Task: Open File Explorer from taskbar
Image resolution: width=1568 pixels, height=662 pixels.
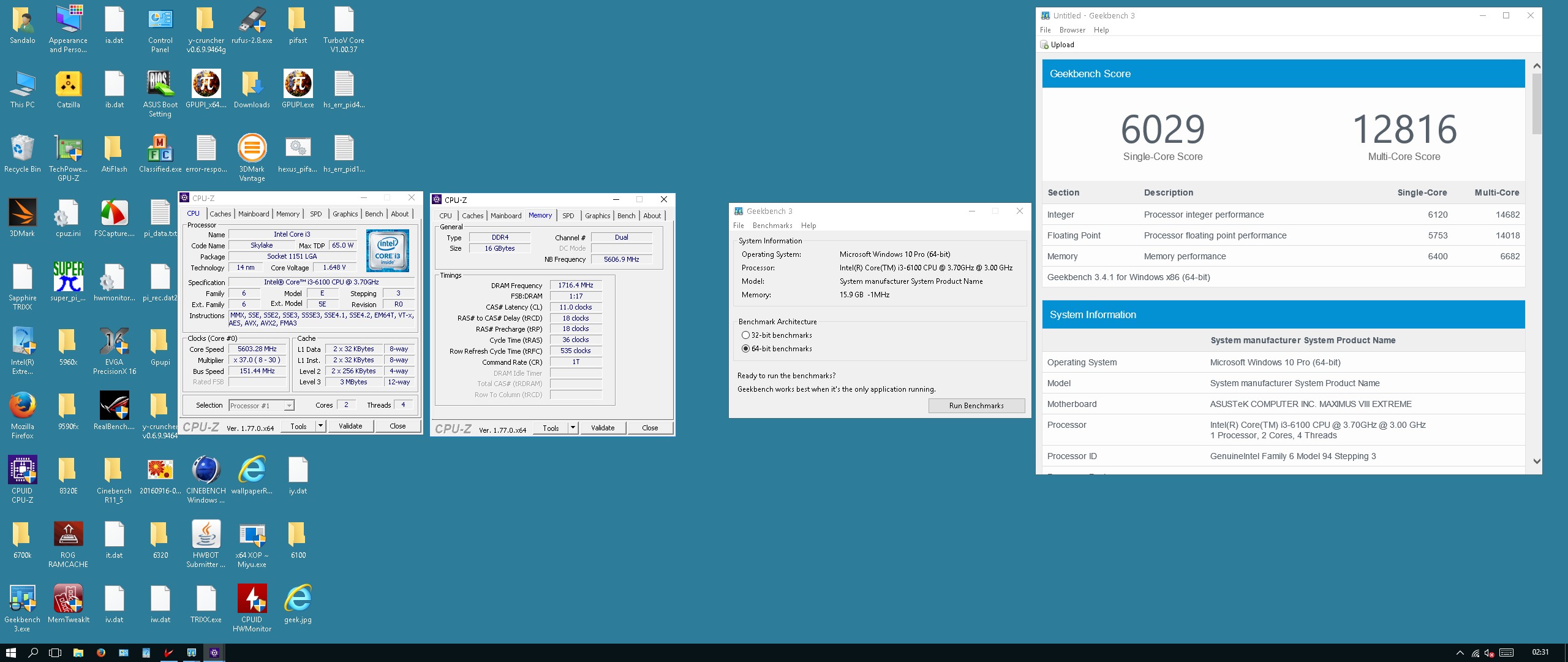Action: [78, 653]
